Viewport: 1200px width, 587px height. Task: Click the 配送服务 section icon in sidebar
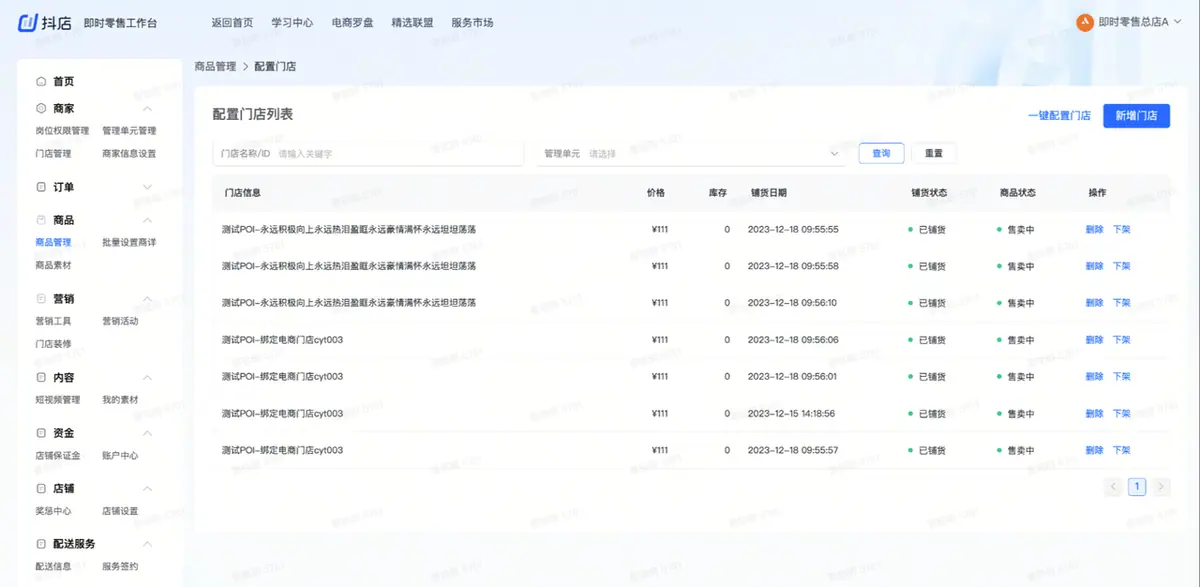tap(41, 544)
